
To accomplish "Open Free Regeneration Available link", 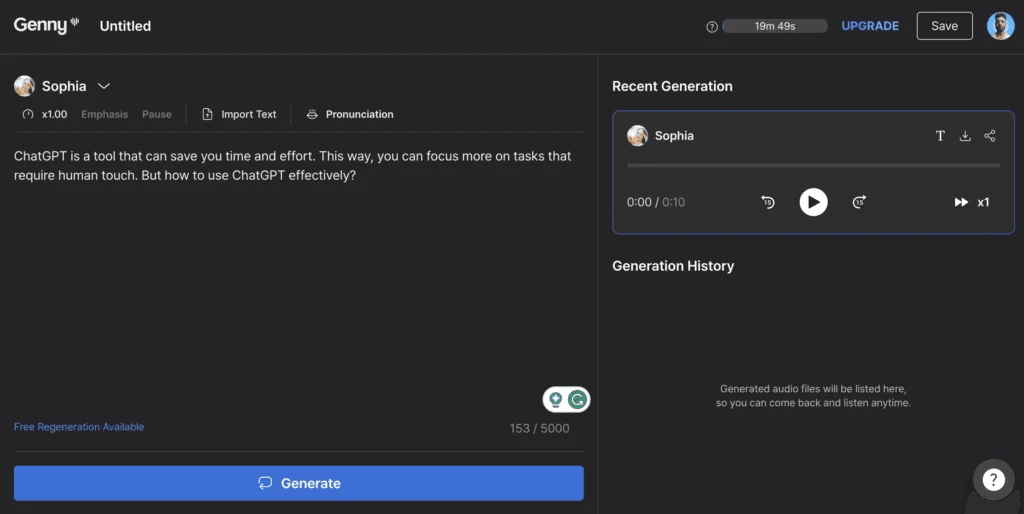I will point(79,426).
